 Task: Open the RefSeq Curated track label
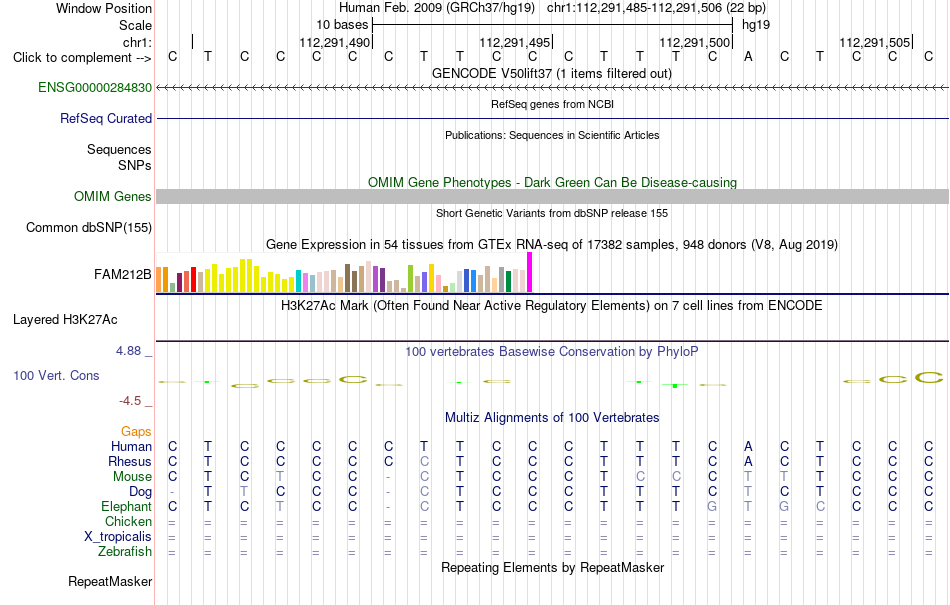tap(106, 119)
